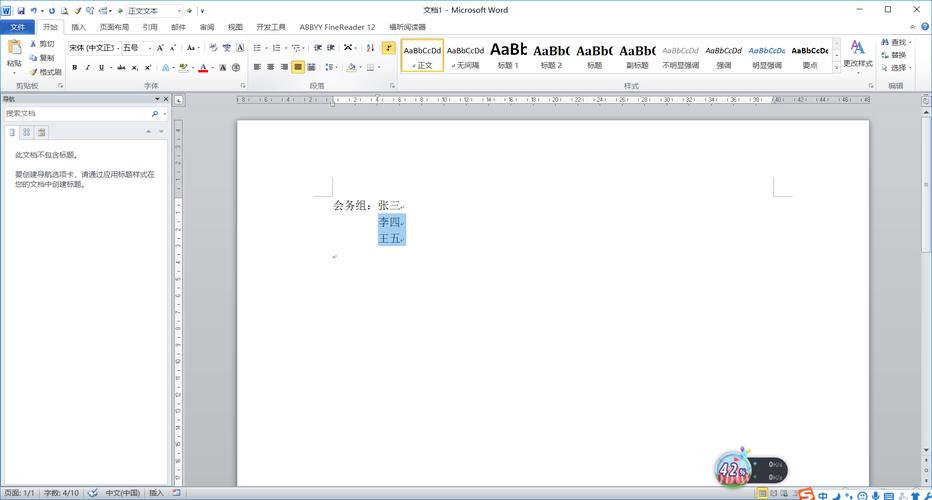Open Change Styles (更改样式)
932x500 pixels.
(857, 54)
